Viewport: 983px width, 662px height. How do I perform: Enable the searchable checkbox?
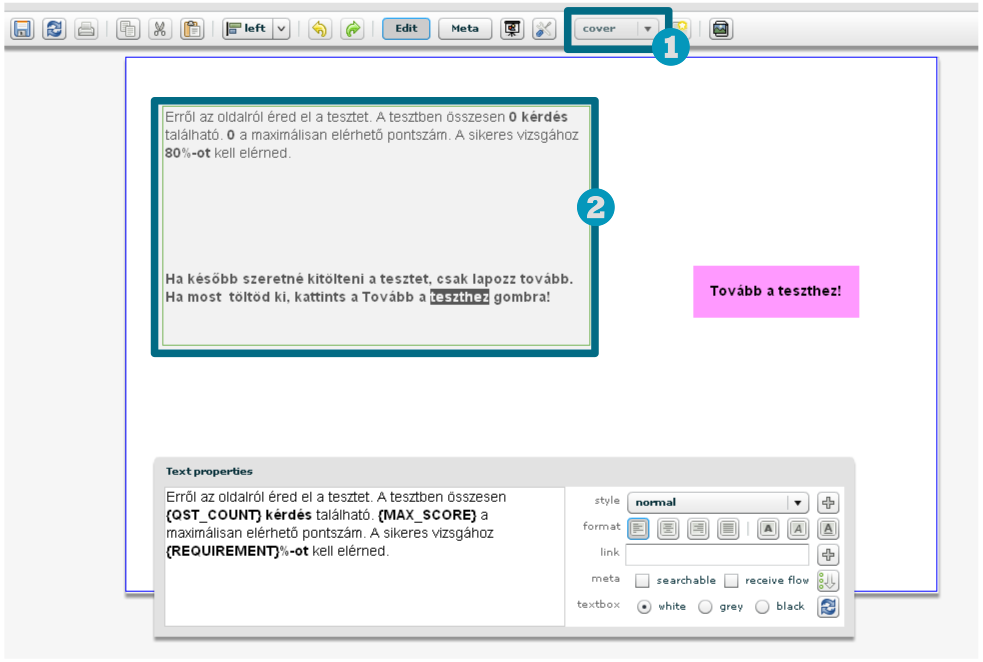pos(642,581)
